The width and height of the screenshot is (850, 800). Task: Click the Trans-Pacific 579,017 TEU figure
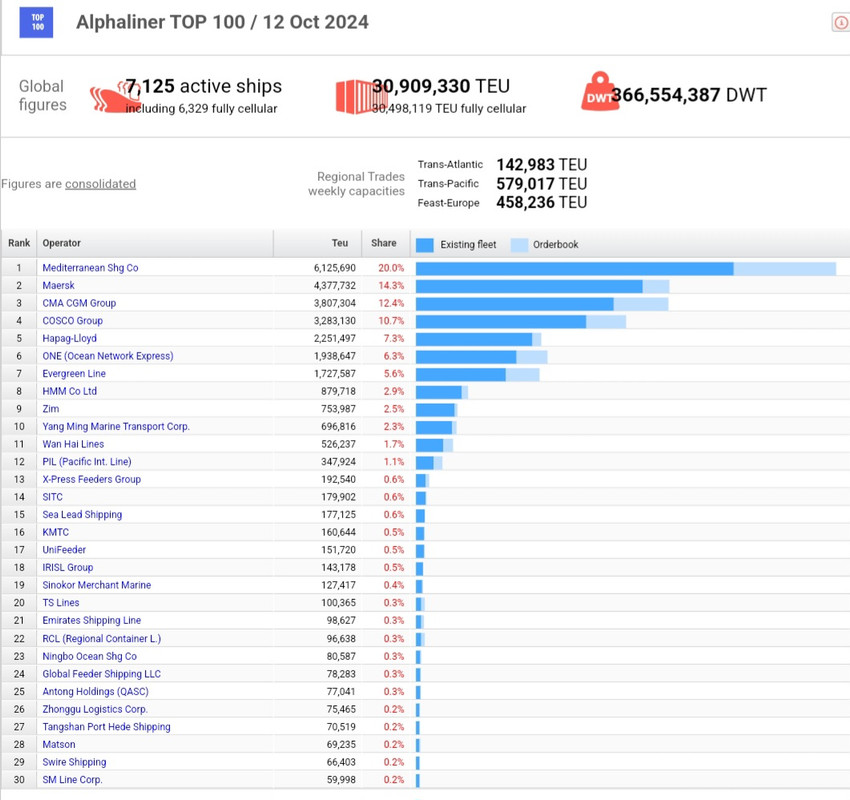click(x=542, y=184)
